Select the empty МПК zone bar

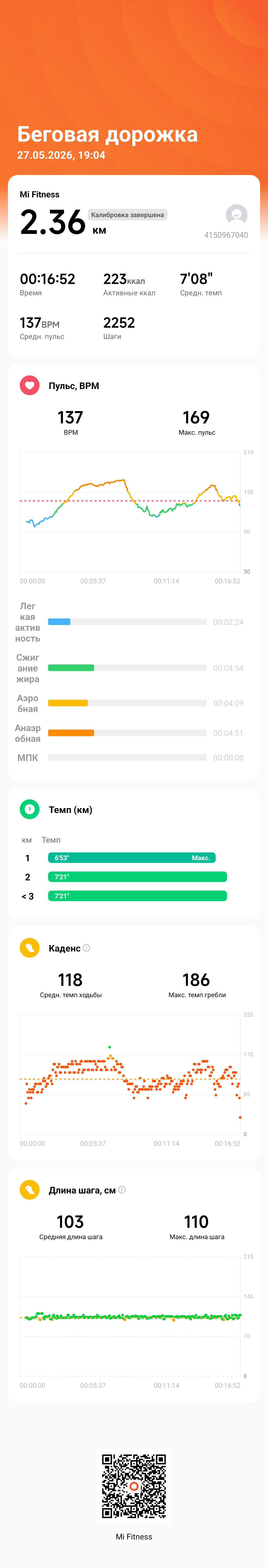coord(127,757)
